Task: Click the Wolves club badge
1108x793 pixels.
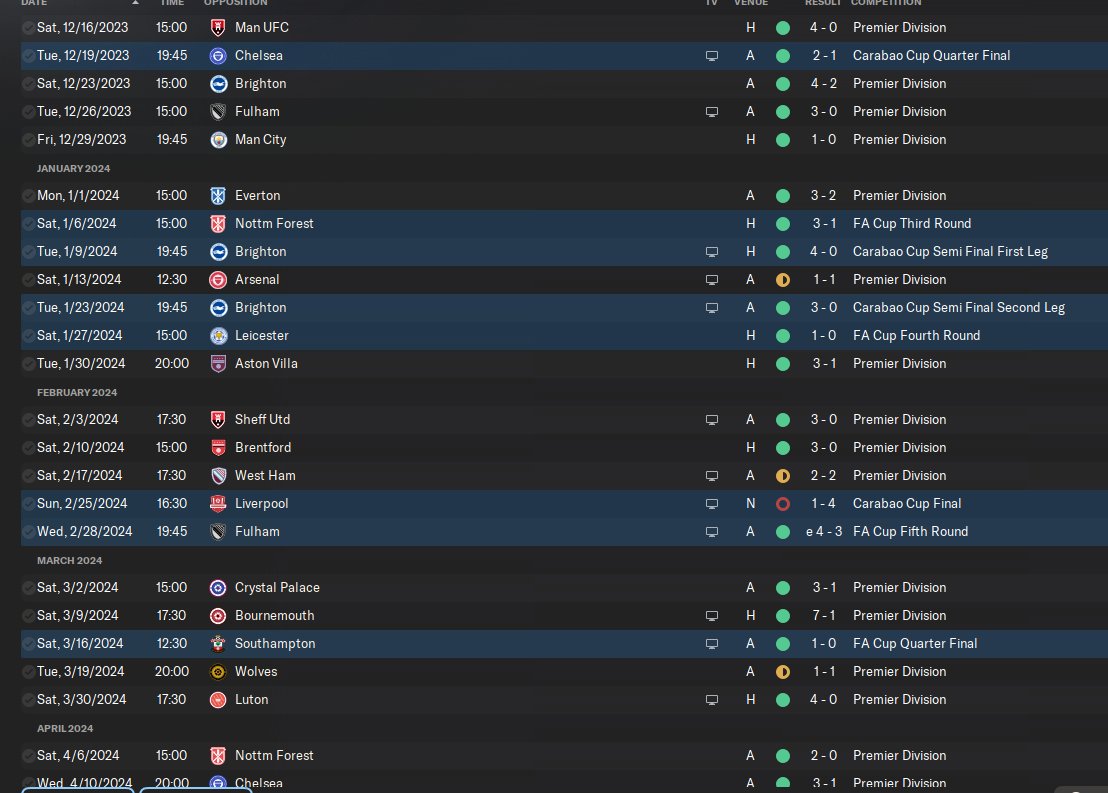Action: tap(218, 672)
